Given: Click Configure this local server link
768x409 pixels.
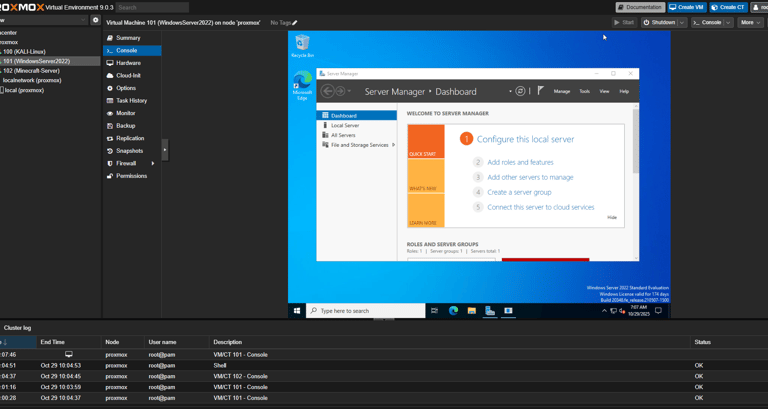Looking at the screenshot, I should (526, 139).
